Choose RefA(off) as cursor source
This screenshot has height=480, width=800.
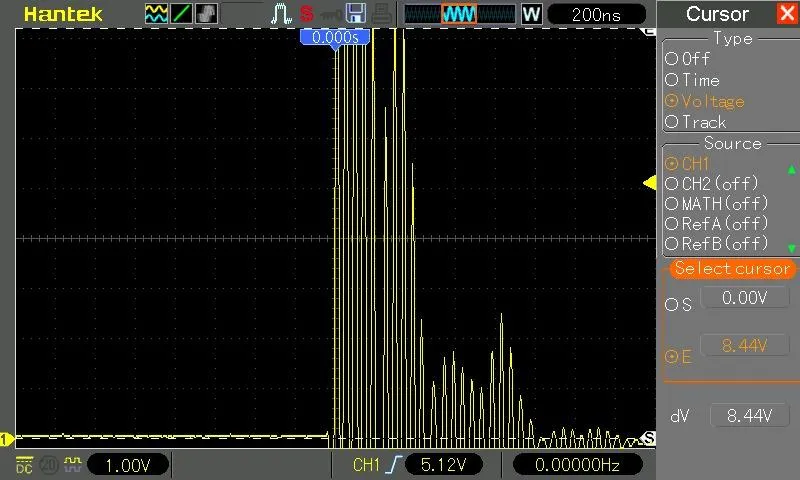[x=716, y=224]
